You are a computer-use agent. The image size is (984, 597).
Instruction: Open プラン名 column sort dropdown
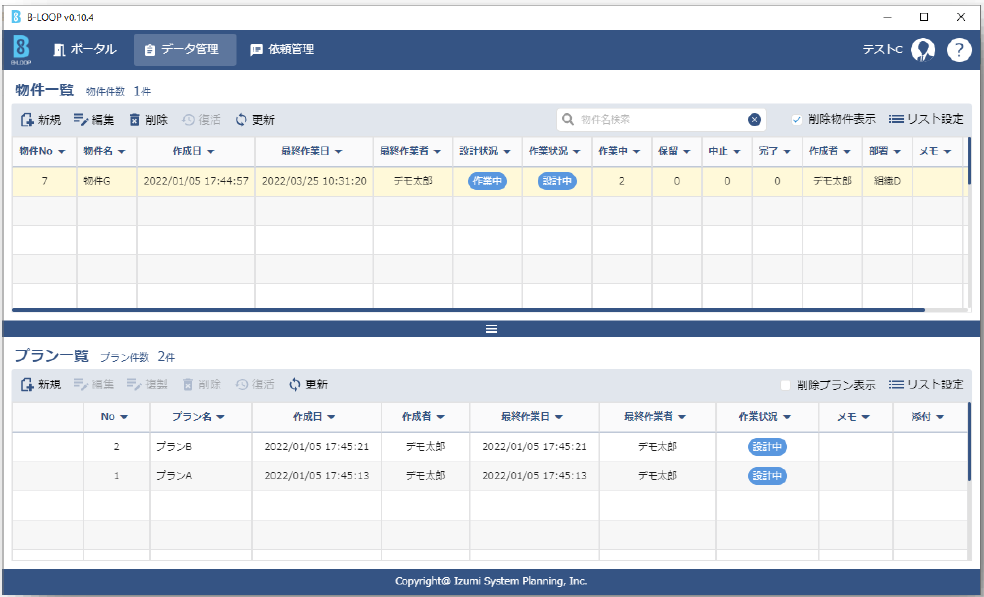[220, 417]
